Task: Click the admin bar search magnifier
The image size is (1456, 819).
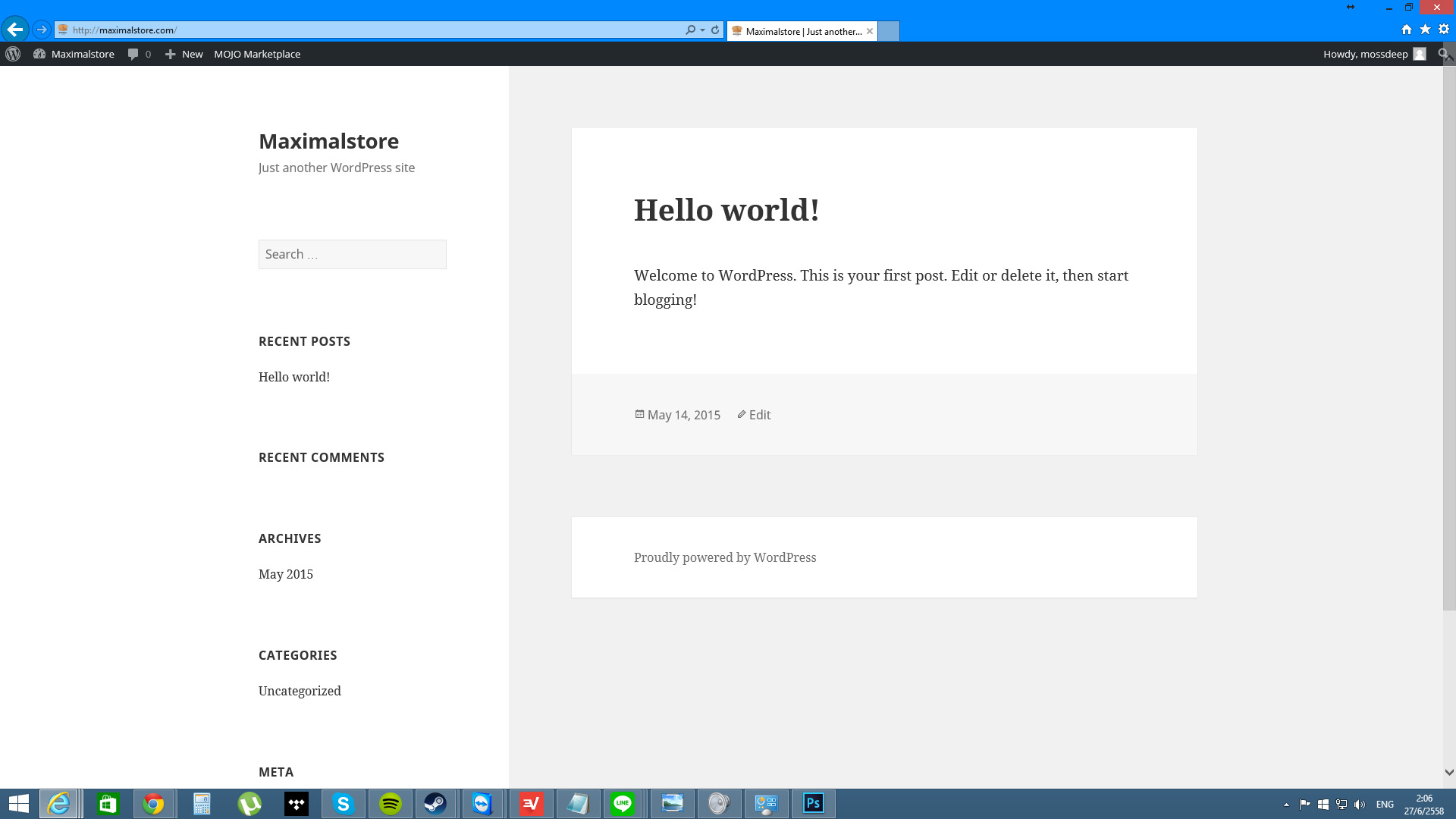Action: pyautogui.click(x=1443, y=54)
